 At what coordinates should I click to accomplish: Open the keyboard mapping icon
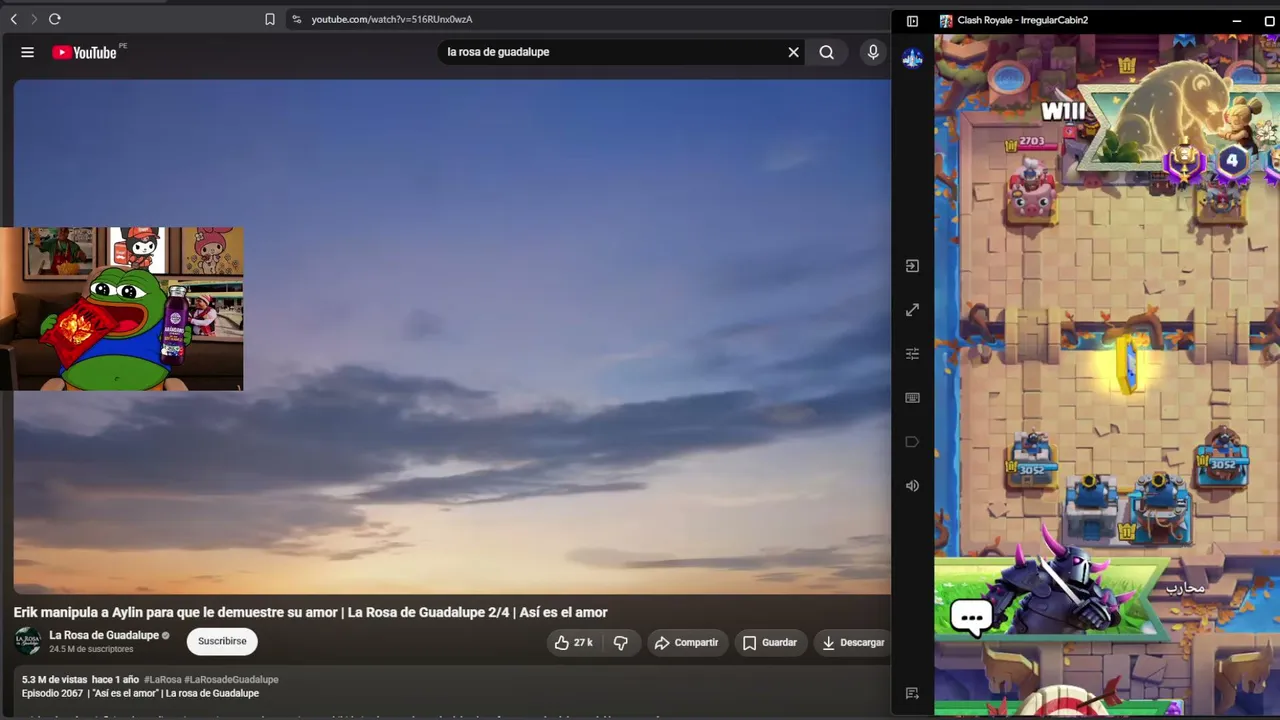coord(912,398)
